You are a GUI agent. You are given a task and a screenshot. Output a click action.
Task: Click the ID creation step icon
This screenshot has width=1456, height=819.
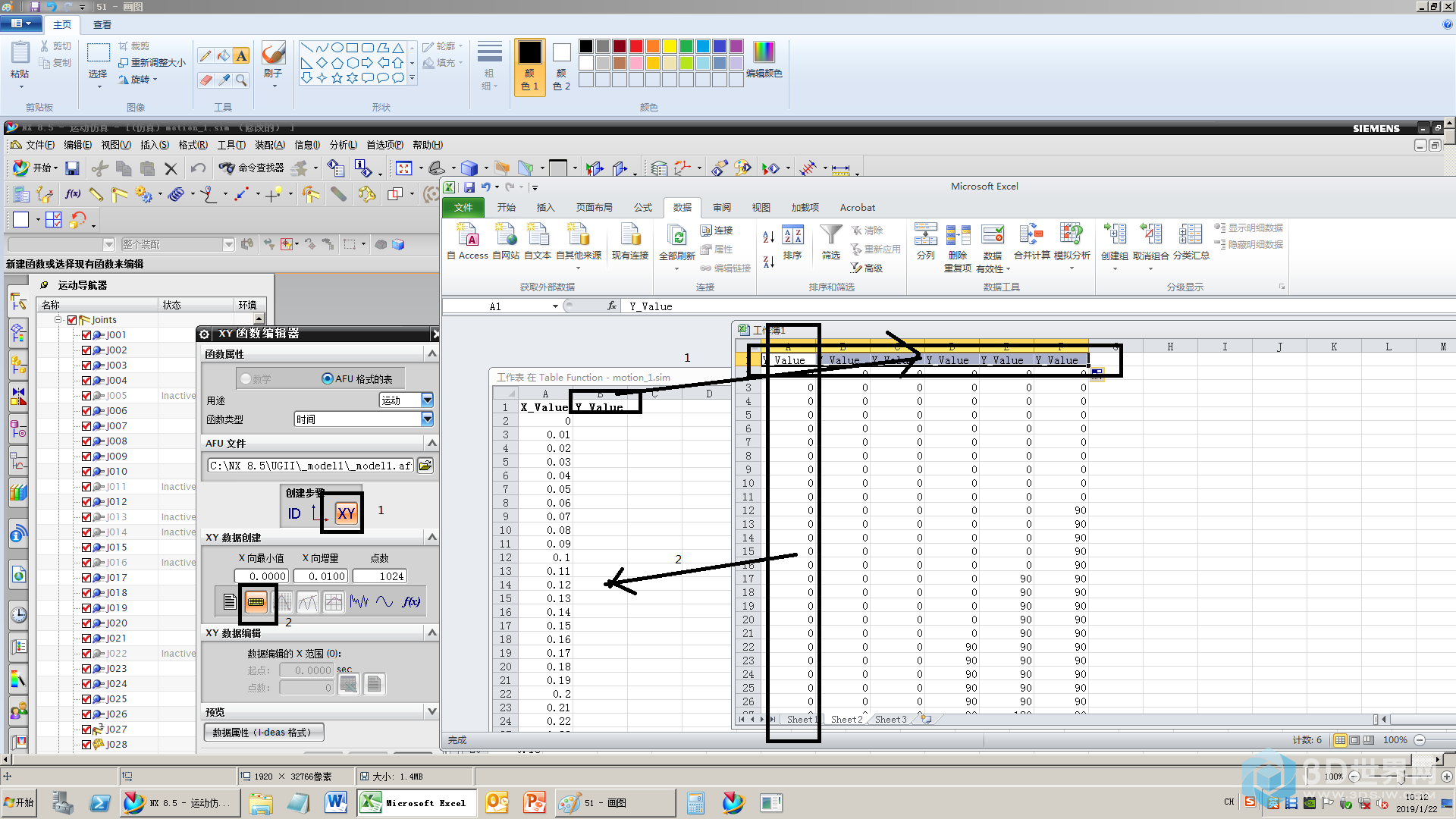[294, 513]
